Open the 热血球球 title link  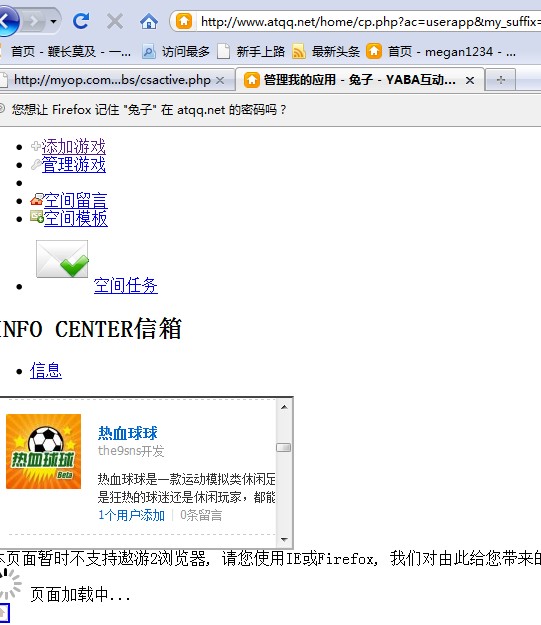128,433
